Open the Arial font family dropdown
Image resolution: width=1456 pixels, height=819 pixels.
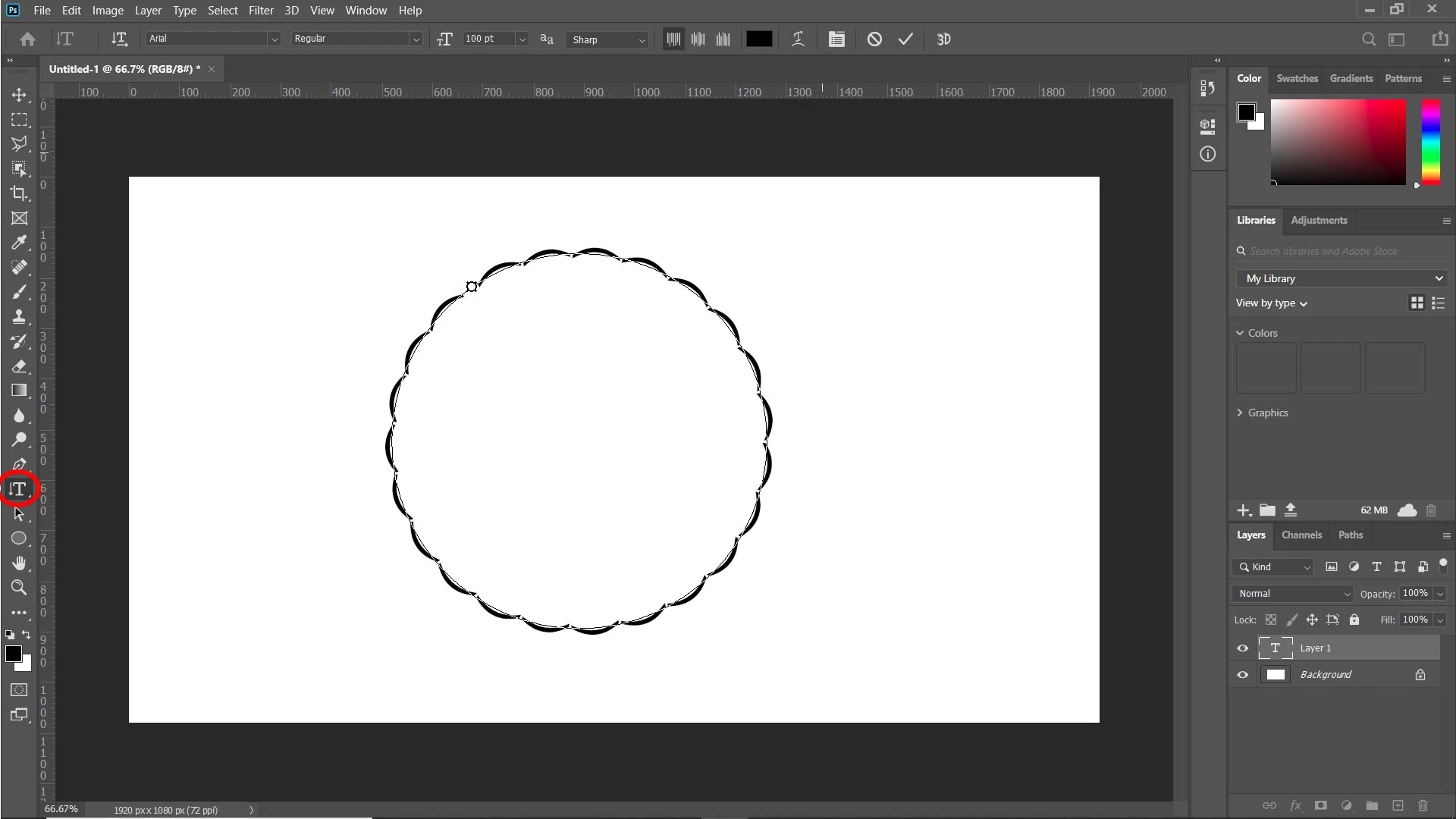pyautogui.click(x=274, y=39)
